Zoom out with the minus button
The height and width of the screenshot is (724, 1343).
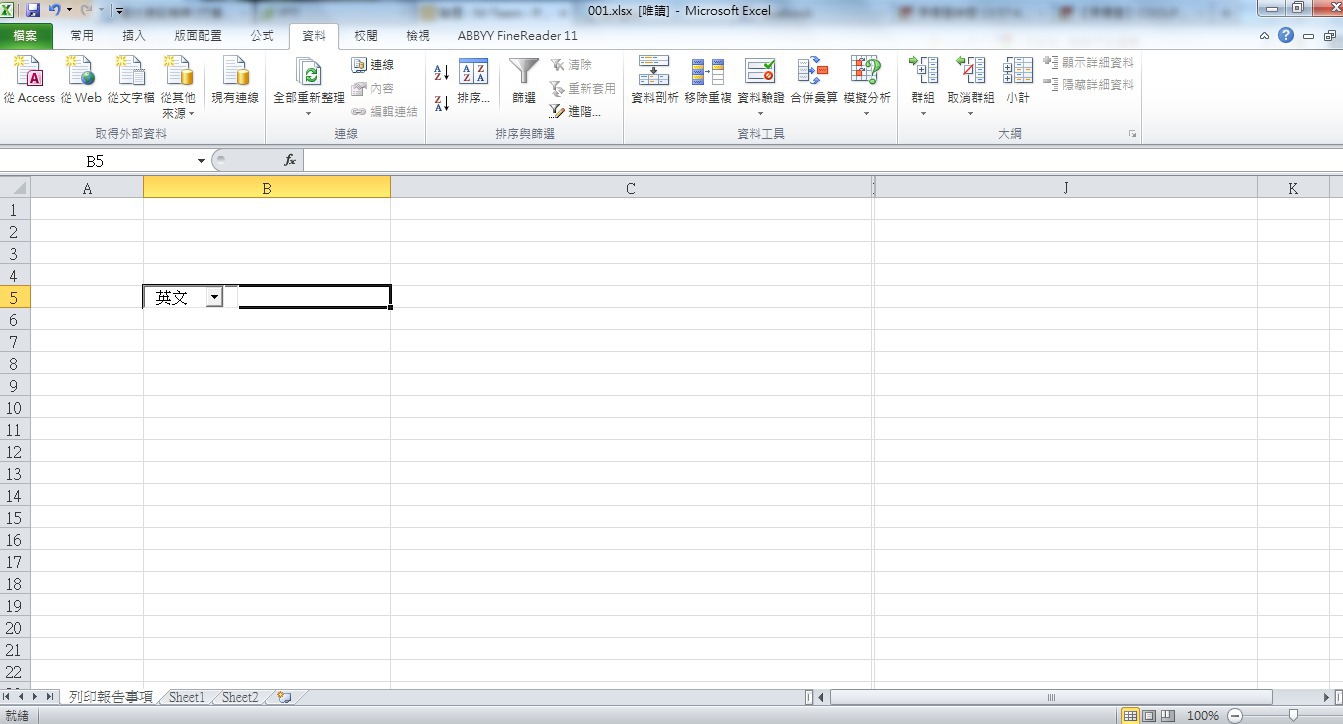[1235, 716]
